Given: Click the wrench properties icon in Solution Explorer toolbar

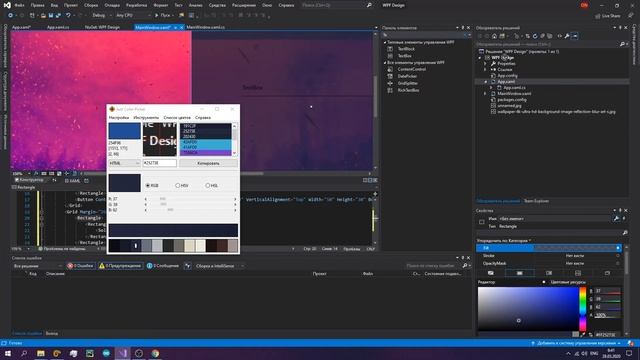Looking at the screenshot, I should click(x=567, y=36).
